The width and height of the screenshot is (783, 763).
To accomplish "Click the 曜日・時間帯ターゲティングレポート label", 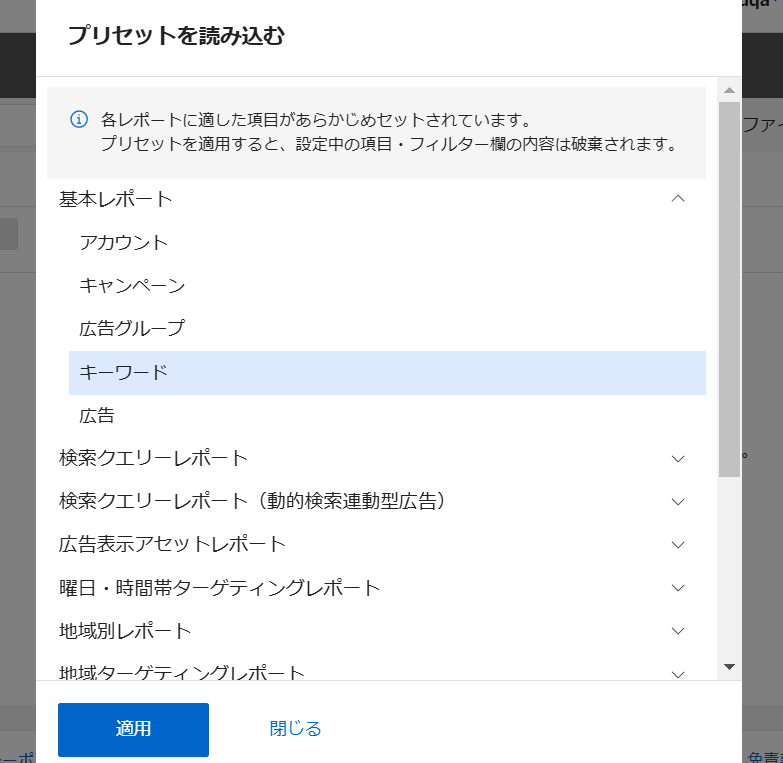I will click(x=220, y=588).
